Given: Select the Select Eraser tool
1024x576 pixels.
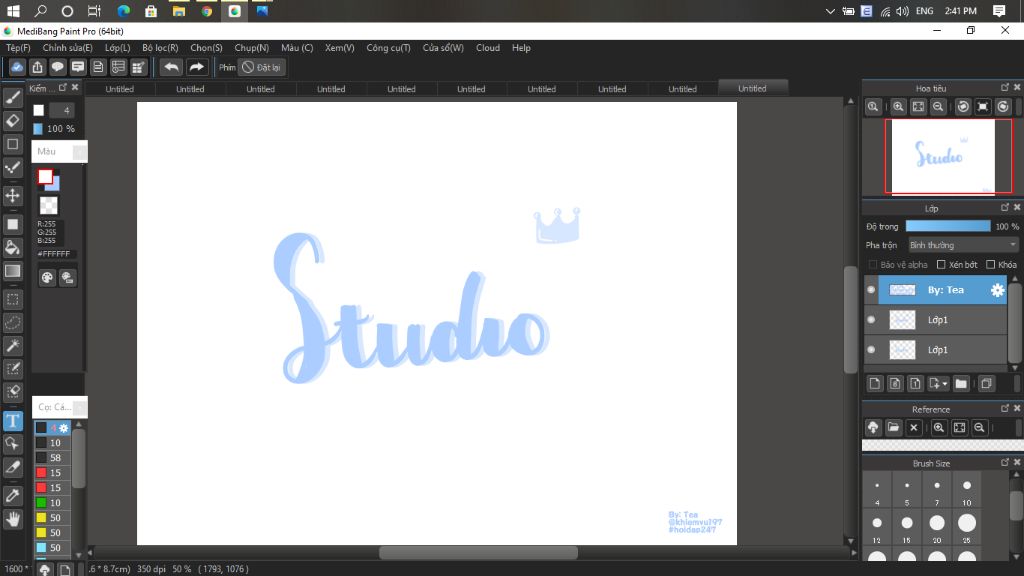Looking at the screenshot, I should pyautogui.click(x=12, y=391).
